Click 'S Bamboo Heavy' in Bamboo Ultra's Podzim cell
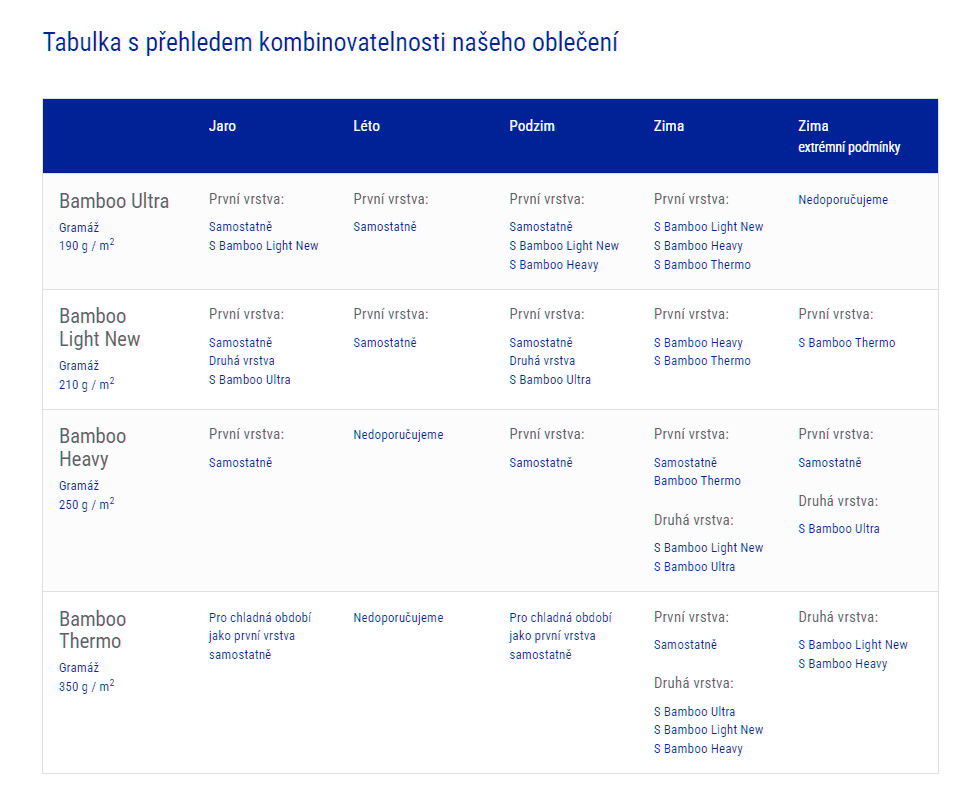This screenshot has width=979, height=810. pos(554,265)
